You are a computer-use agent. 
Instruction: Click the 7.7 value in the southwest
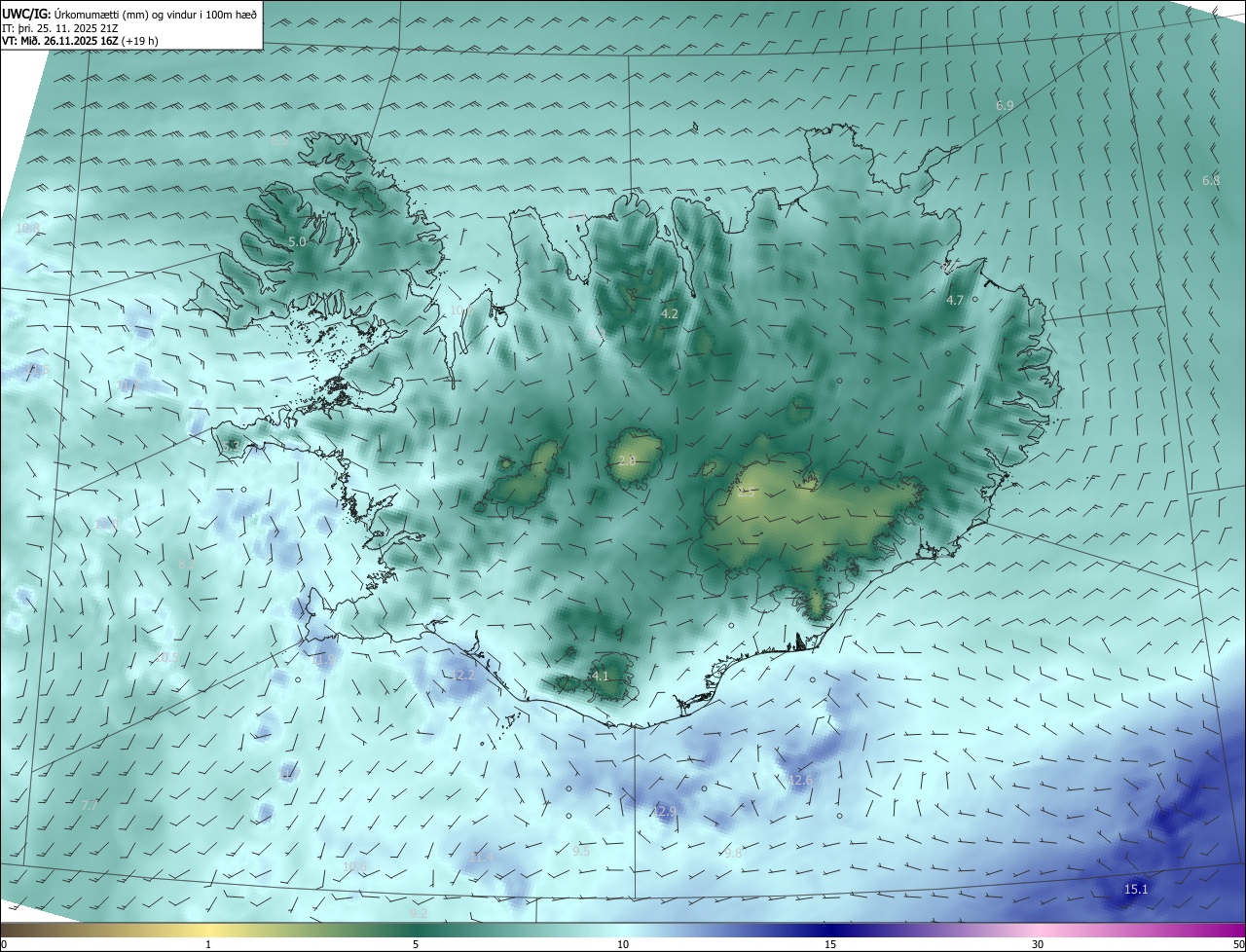coord(89,805)
